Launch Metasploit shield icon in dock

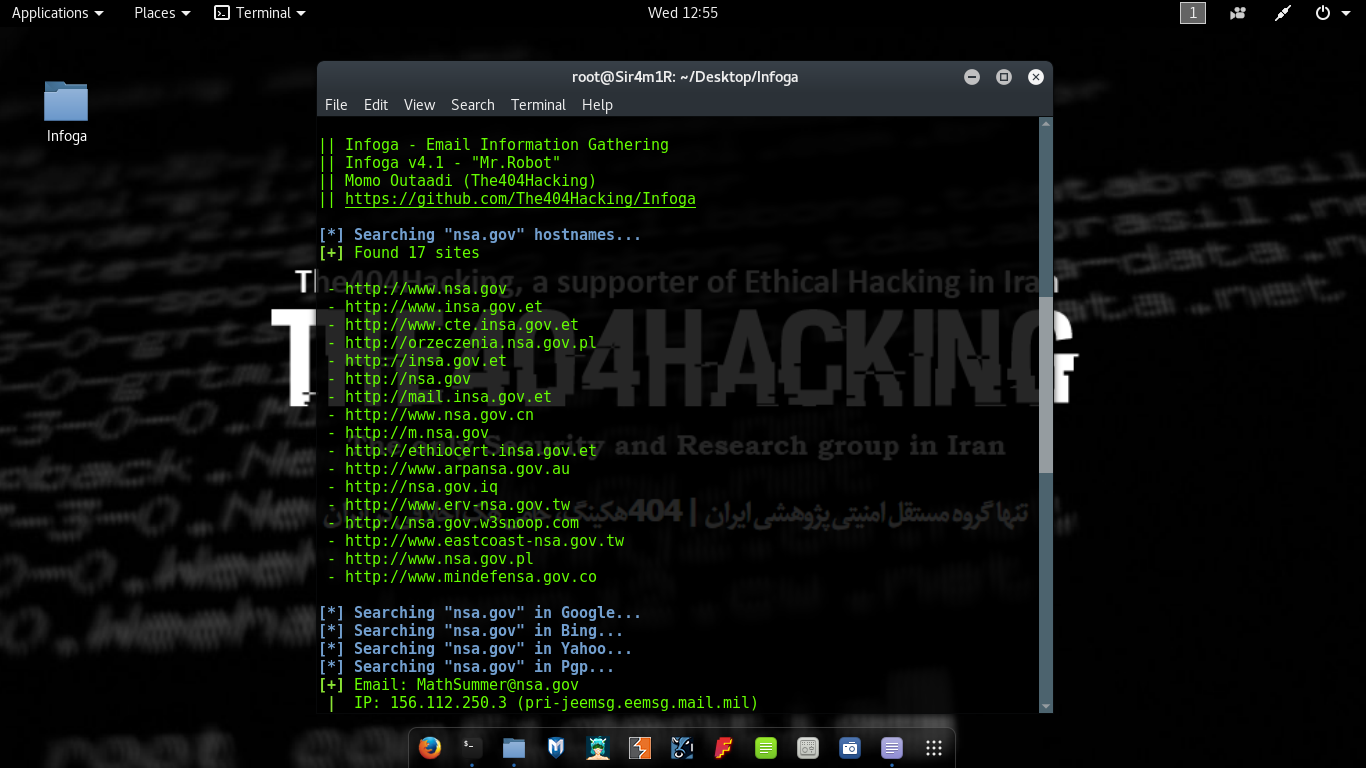pos(556,748)
